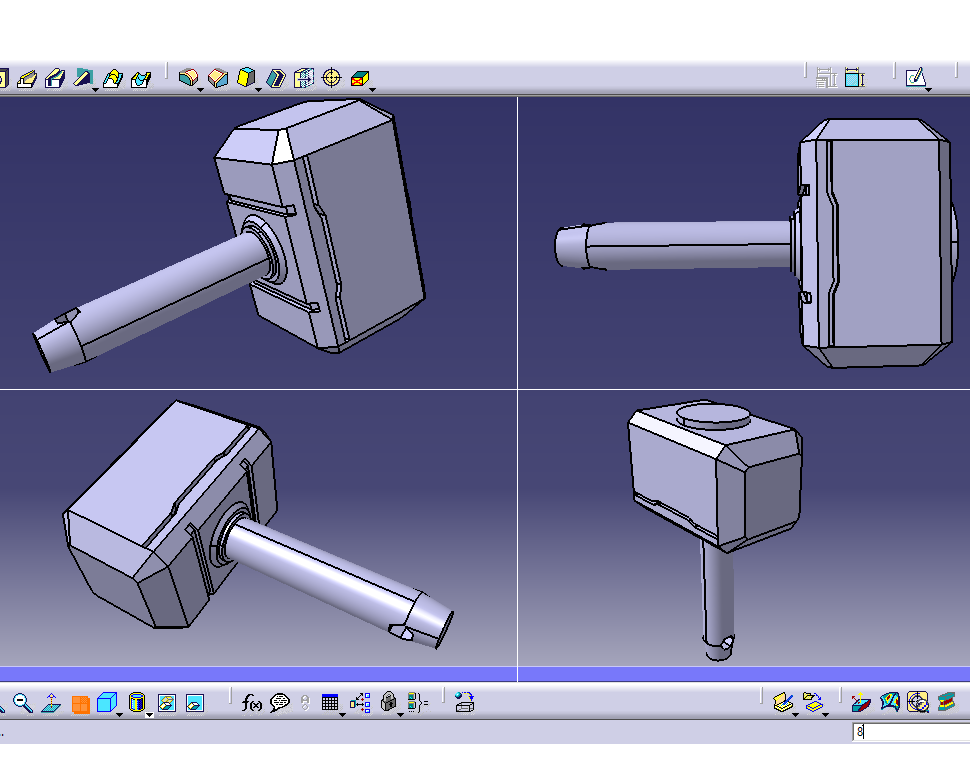The width and height of the screenshot is (970, 762).
Task: Expand the Sketch tool dropdown arrow
Action: click(929, 90)
